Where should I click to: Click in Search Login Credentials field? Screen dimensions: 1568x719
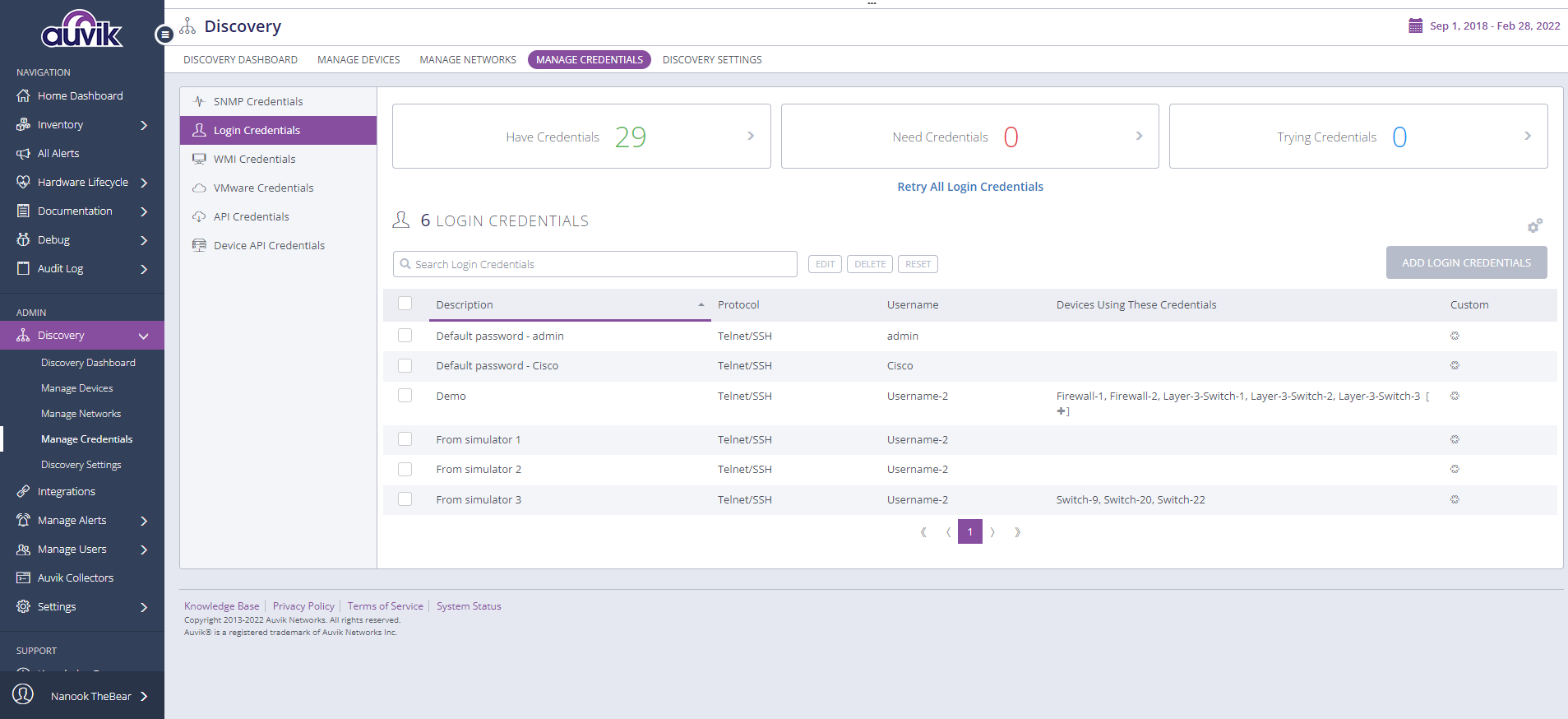(x=595, y=264)
